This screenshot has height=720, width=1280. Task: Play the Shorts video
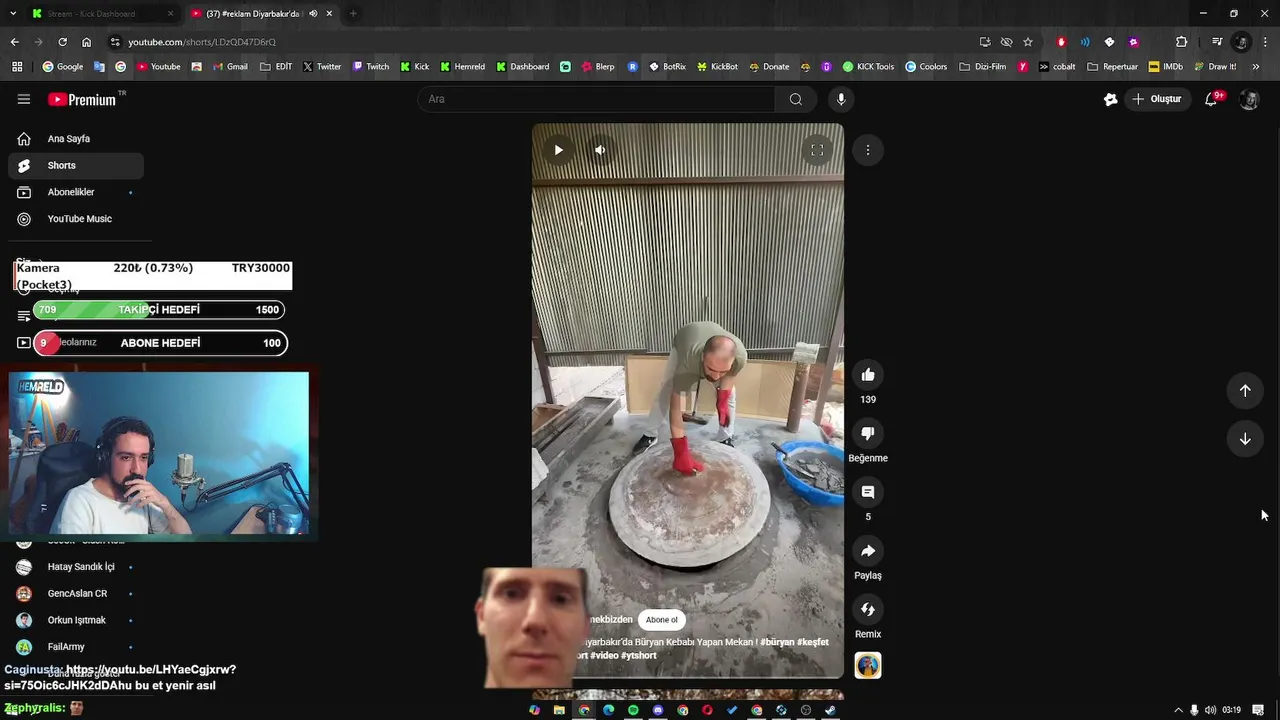point(558,150)
